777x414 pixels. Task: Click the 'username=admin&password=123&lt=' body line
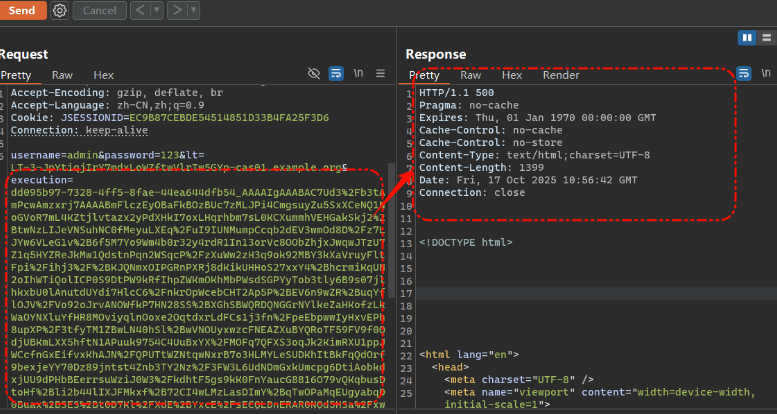[x=108, y=155]
